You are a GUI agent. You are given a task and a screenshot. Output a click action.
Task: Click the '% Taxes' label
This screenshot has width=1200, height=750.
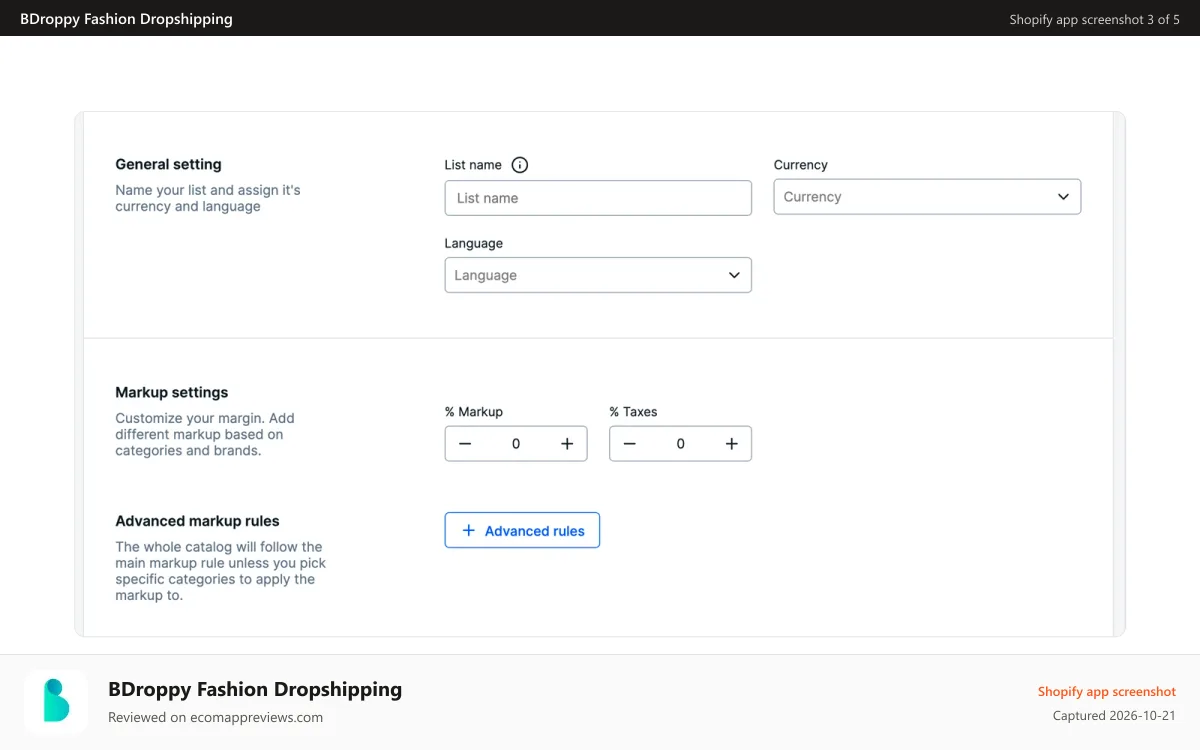pyautogui.click(x=633, y=412)
